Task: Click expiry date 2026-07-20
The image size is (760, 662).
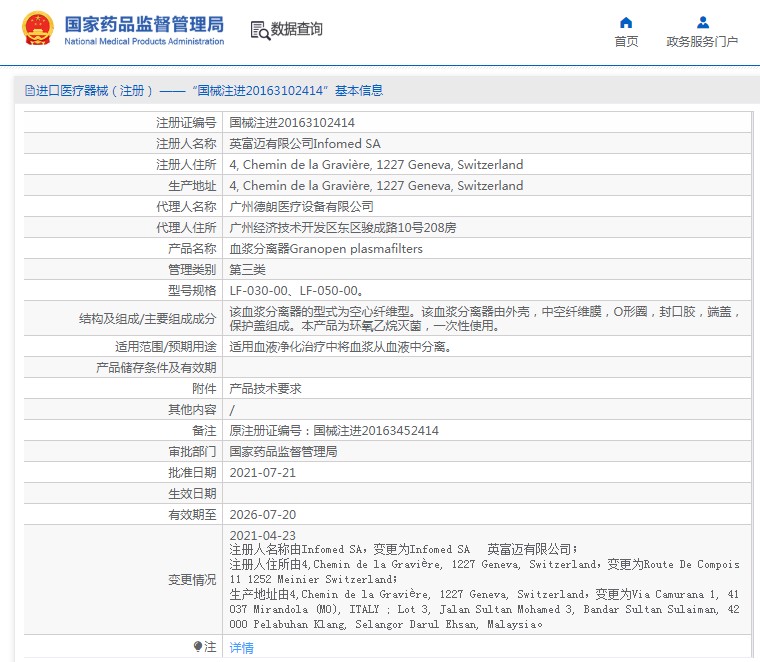Action: pos(263,514)
